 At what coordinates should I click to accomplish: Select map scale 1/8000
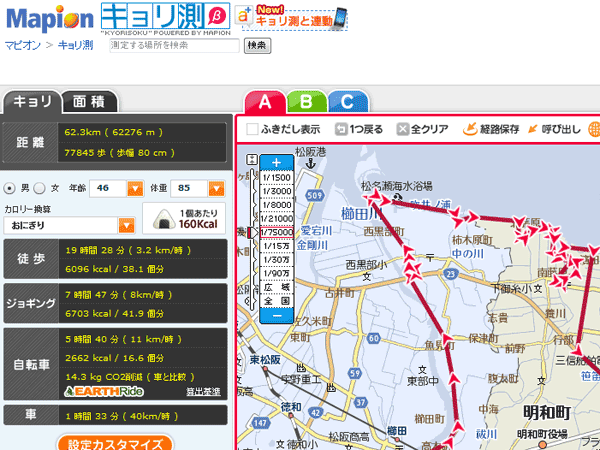pyautogui.click(x=277, y=205)
